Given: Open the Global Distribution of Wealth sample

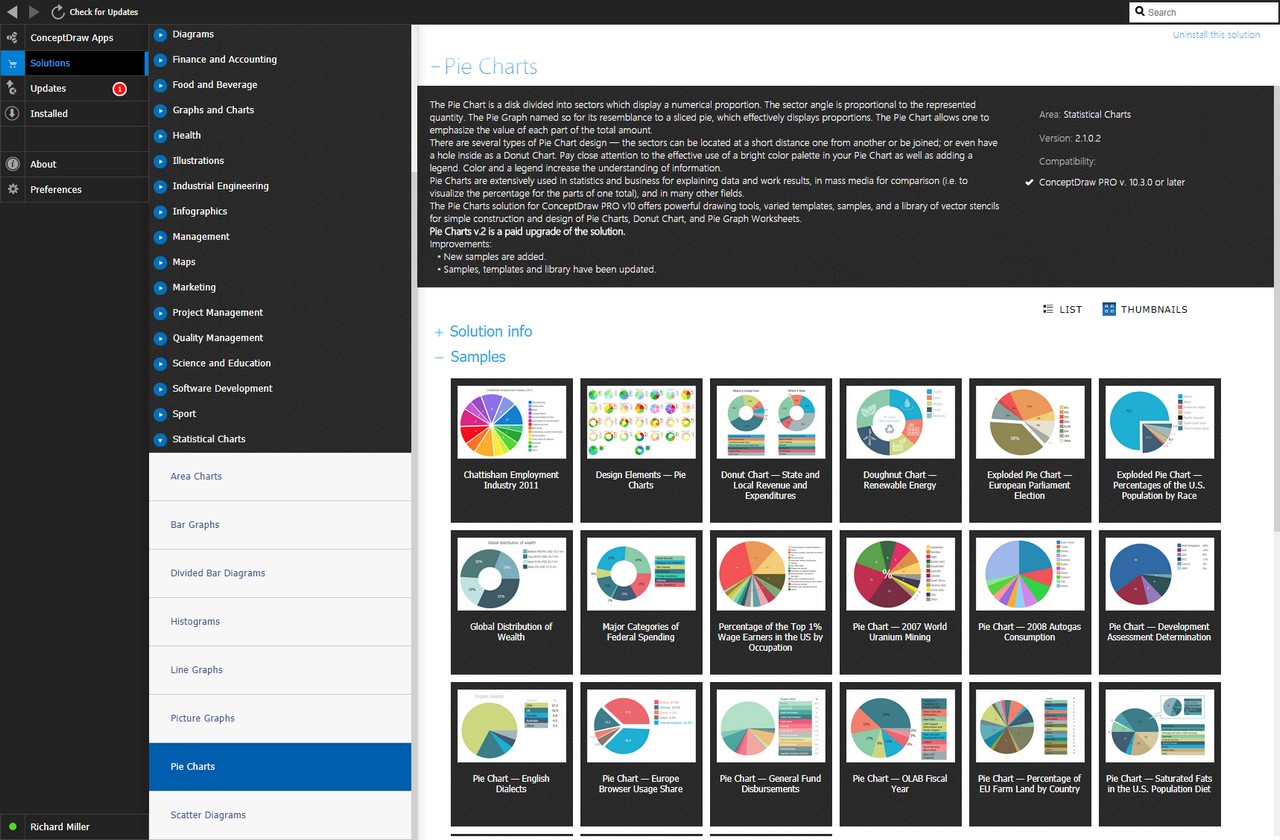Looking at the screenshot, I should click(x=511, y=602).
